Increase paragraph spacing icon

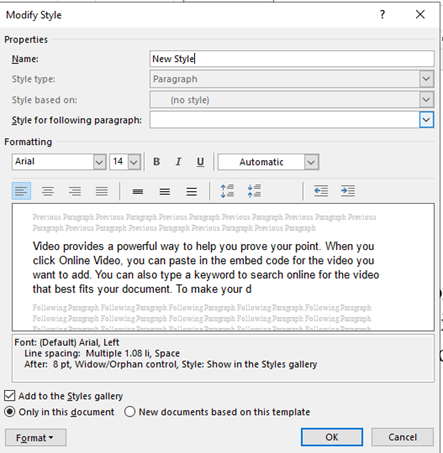point(227,191)
